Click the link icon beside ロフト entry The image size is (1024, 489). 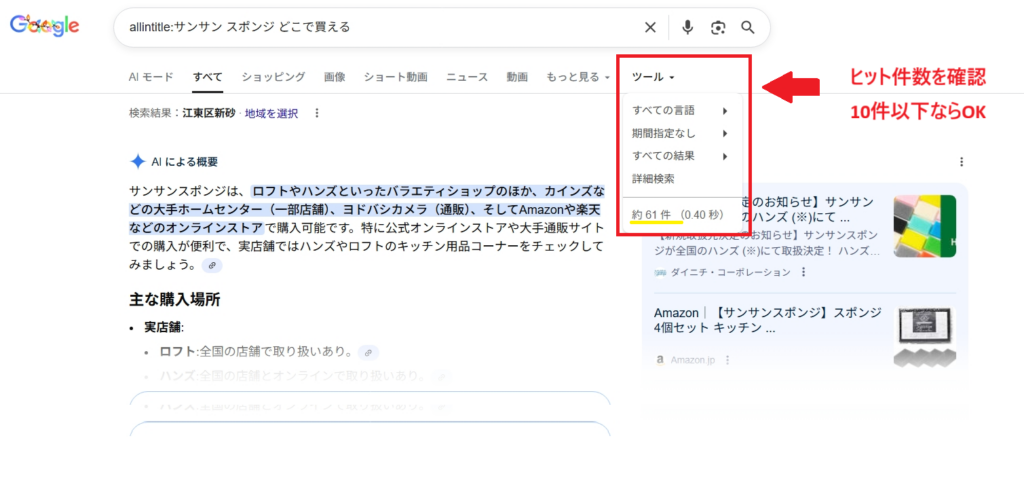(x=368, y=352)
